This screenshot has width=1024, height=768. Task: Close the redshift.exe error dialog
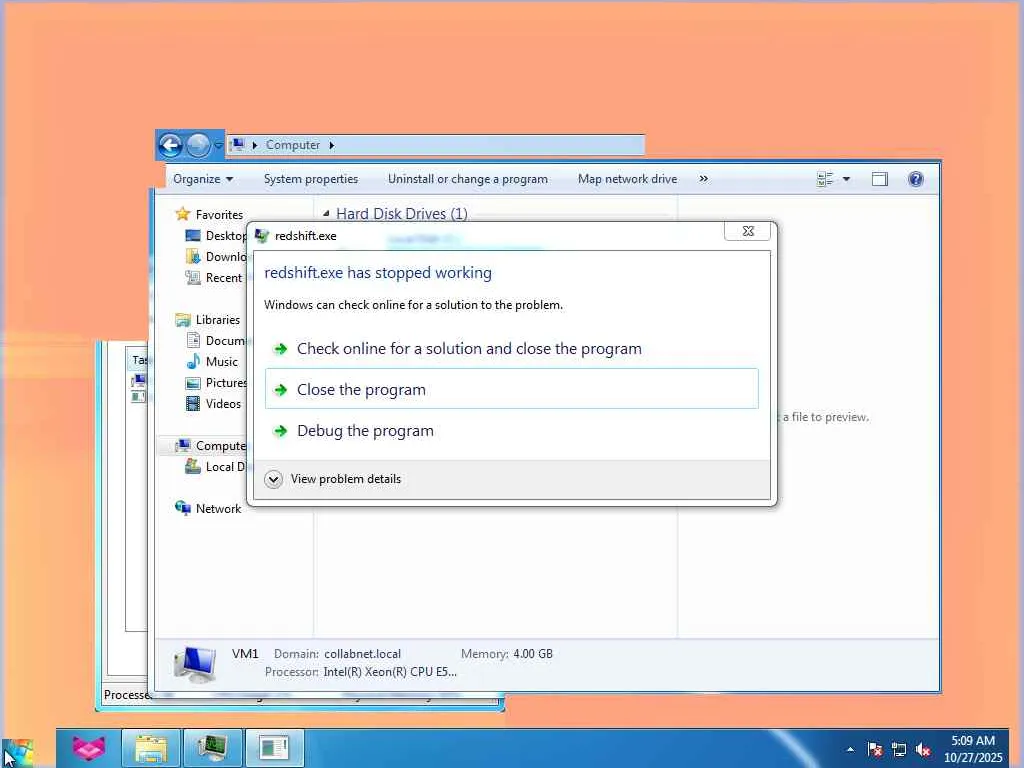(748, 231)
